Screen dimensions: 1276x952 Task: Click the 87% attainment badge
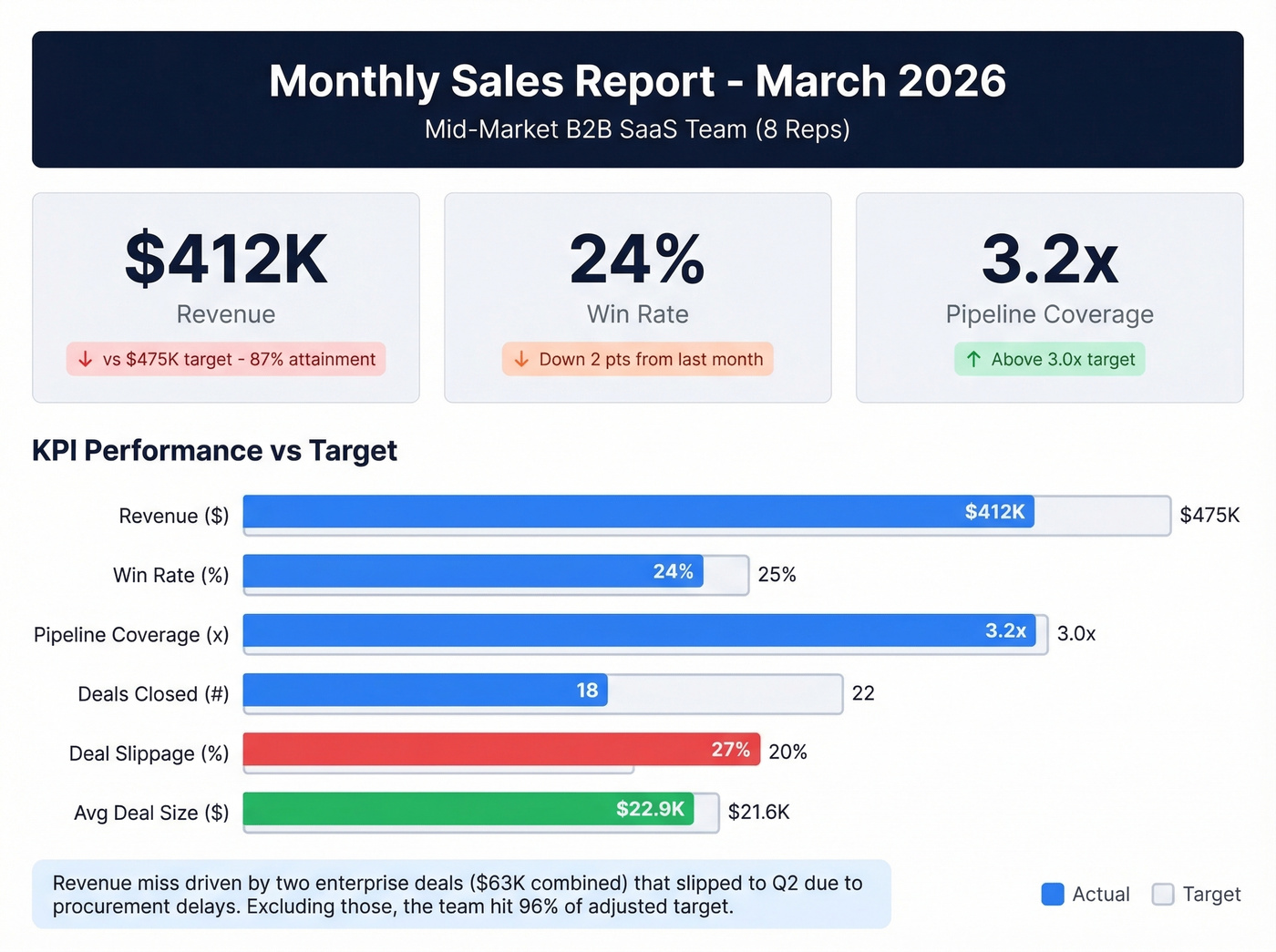(x=225, y=359)
